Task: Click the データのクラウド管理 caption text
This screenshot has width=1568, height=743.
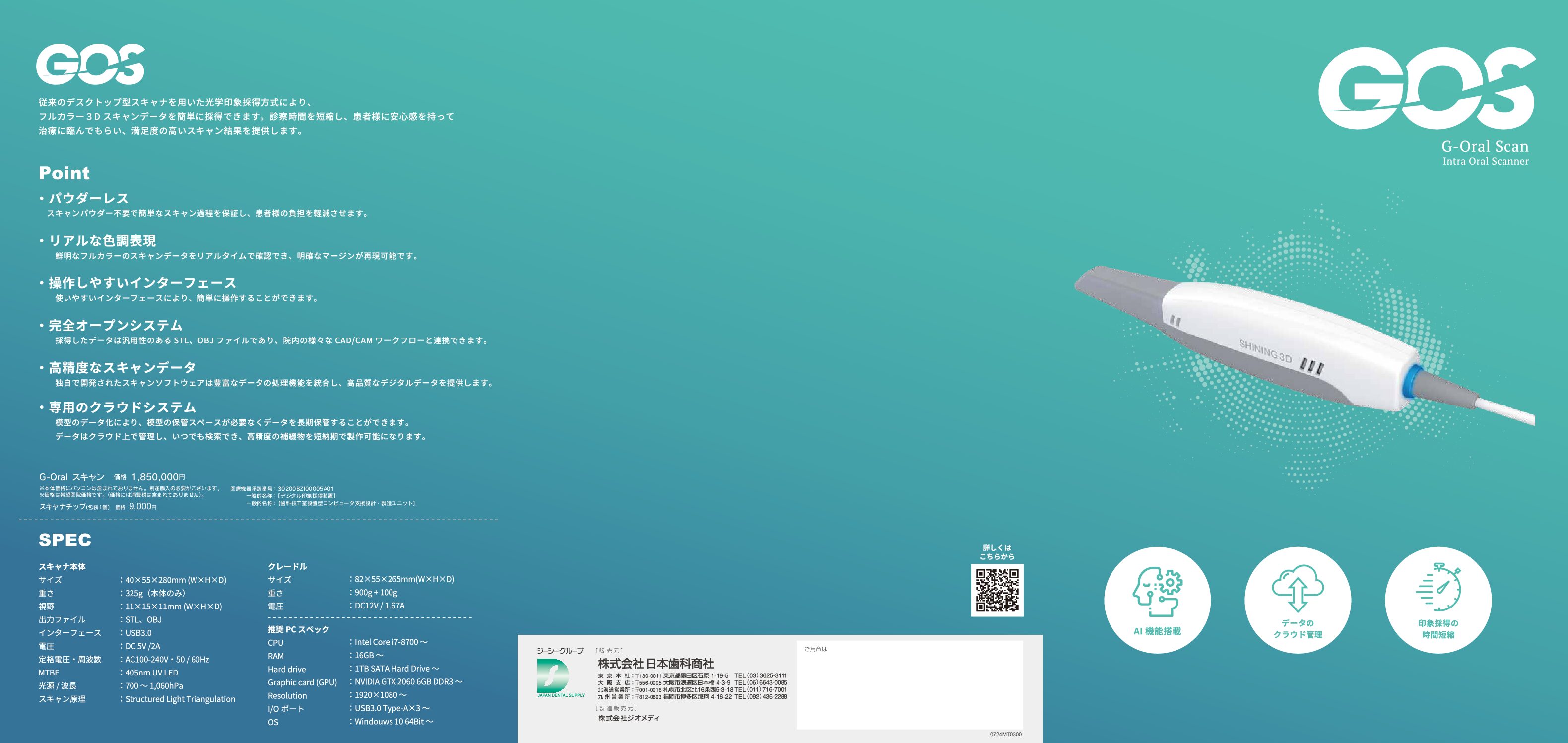Action: 1298,629
